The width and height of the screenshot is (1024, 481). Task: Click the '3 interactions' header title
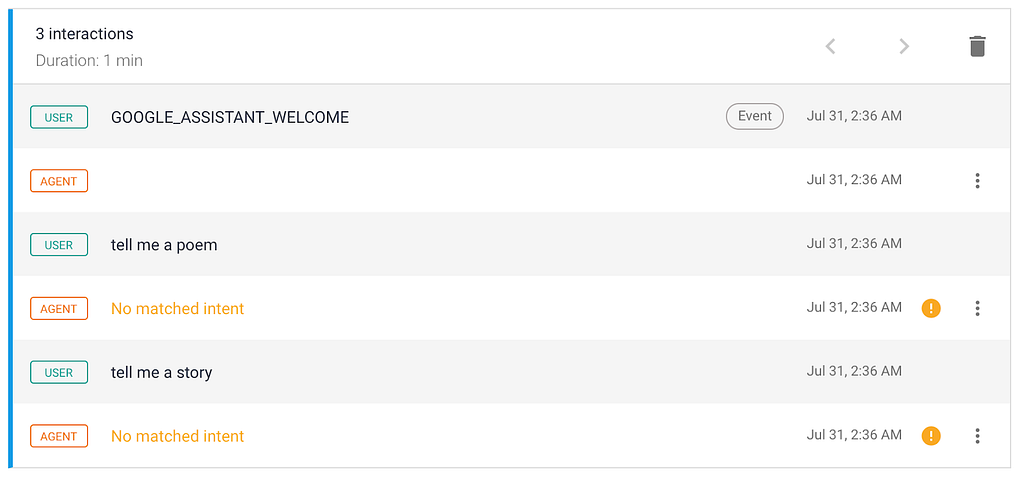click(x=84, y=34)
